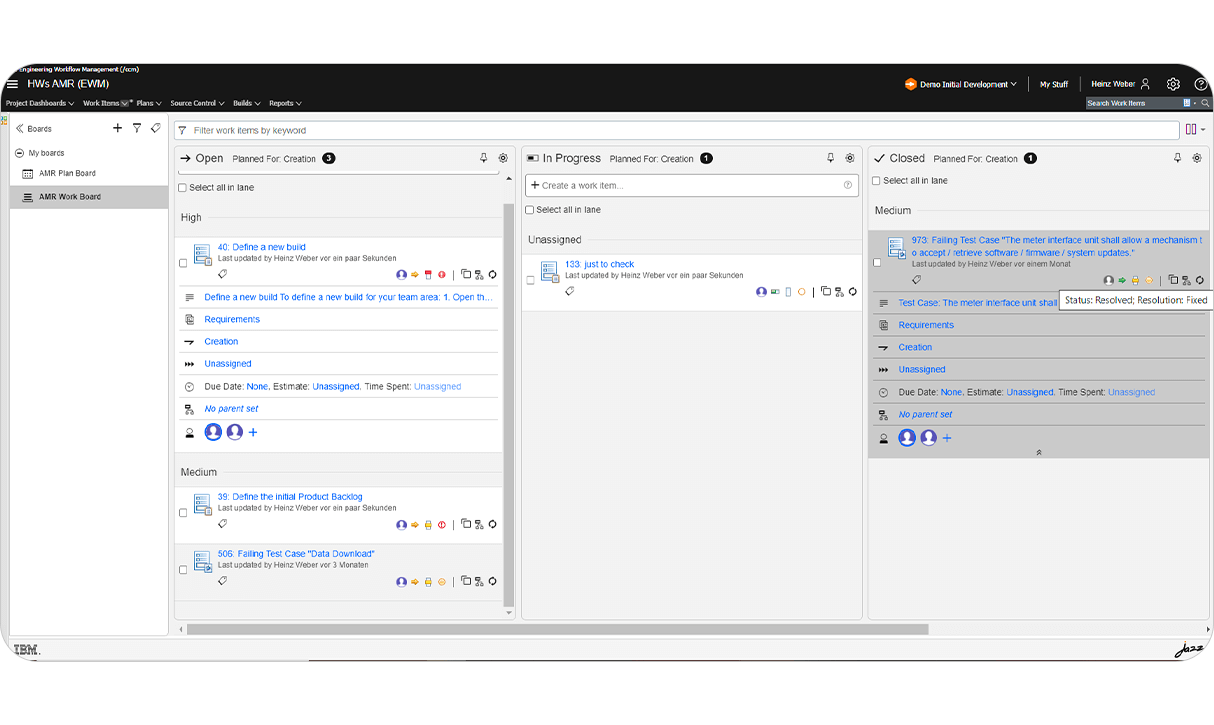Screen dimensions: 1214x725
Task: Open work item 506 Failing Test Case Data Download
Action: pos(297,553)
